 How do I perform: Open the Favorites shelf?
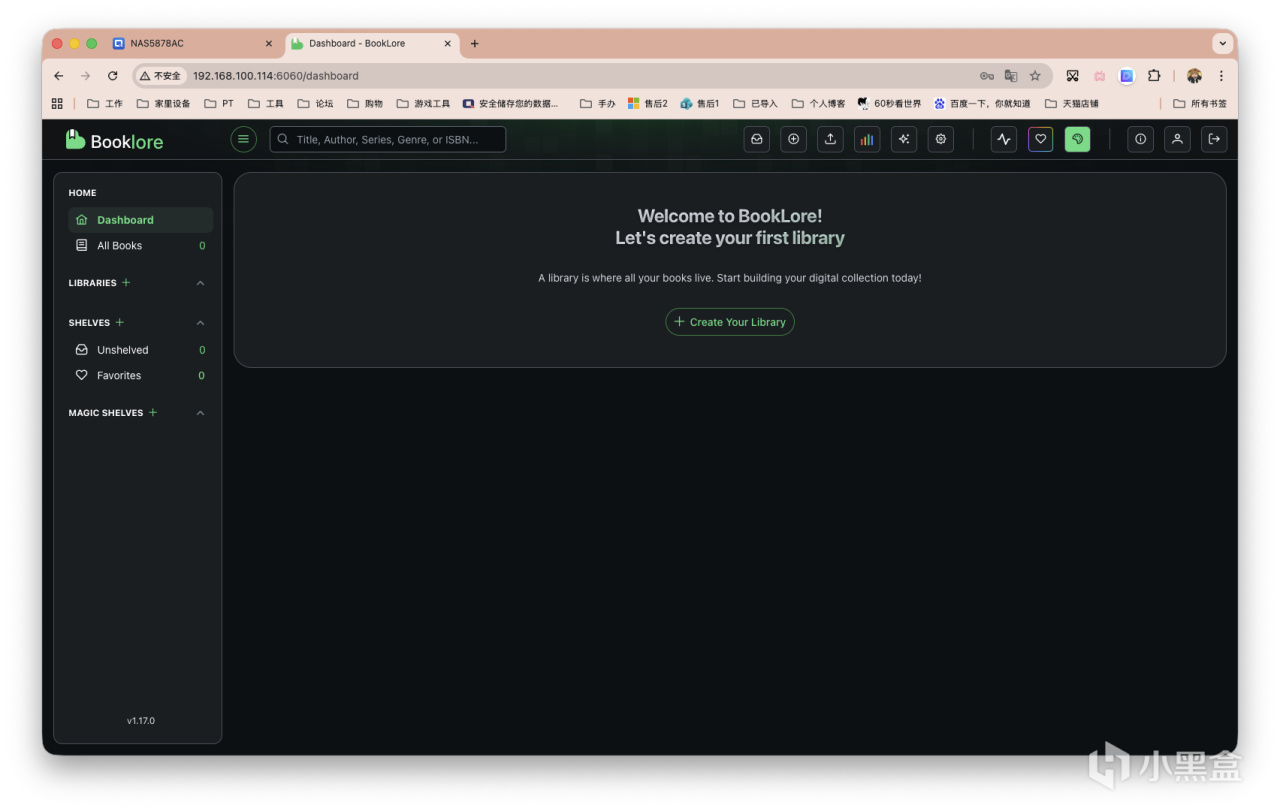(x=140, y=375)
